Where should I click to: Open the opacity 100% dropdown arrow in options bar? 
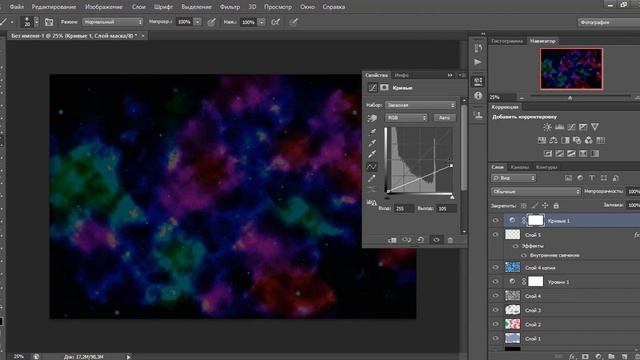click(198, 22)
